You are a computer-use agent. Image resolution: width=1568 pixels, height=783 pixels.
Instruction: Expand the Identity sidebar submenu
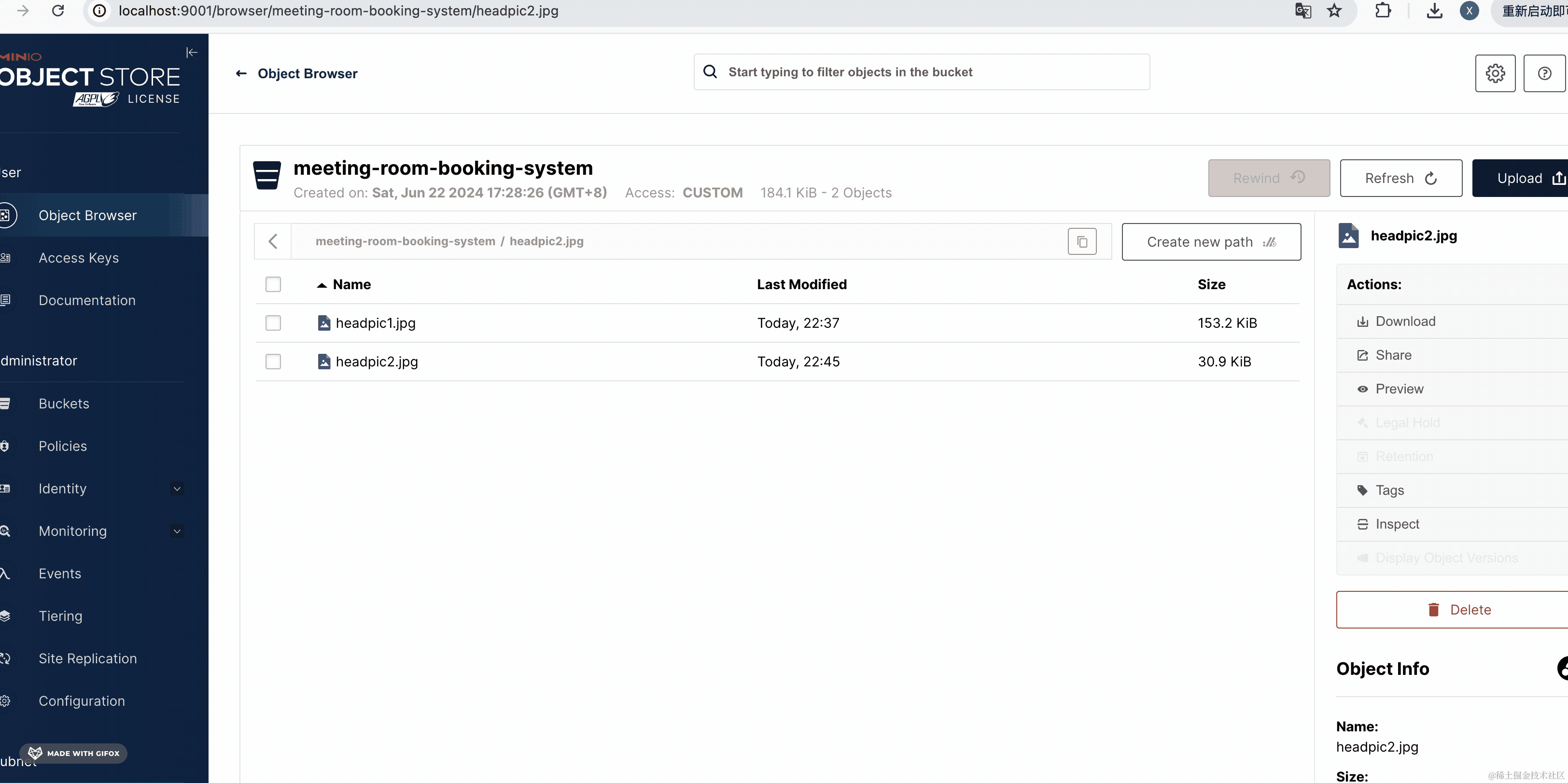177,489
